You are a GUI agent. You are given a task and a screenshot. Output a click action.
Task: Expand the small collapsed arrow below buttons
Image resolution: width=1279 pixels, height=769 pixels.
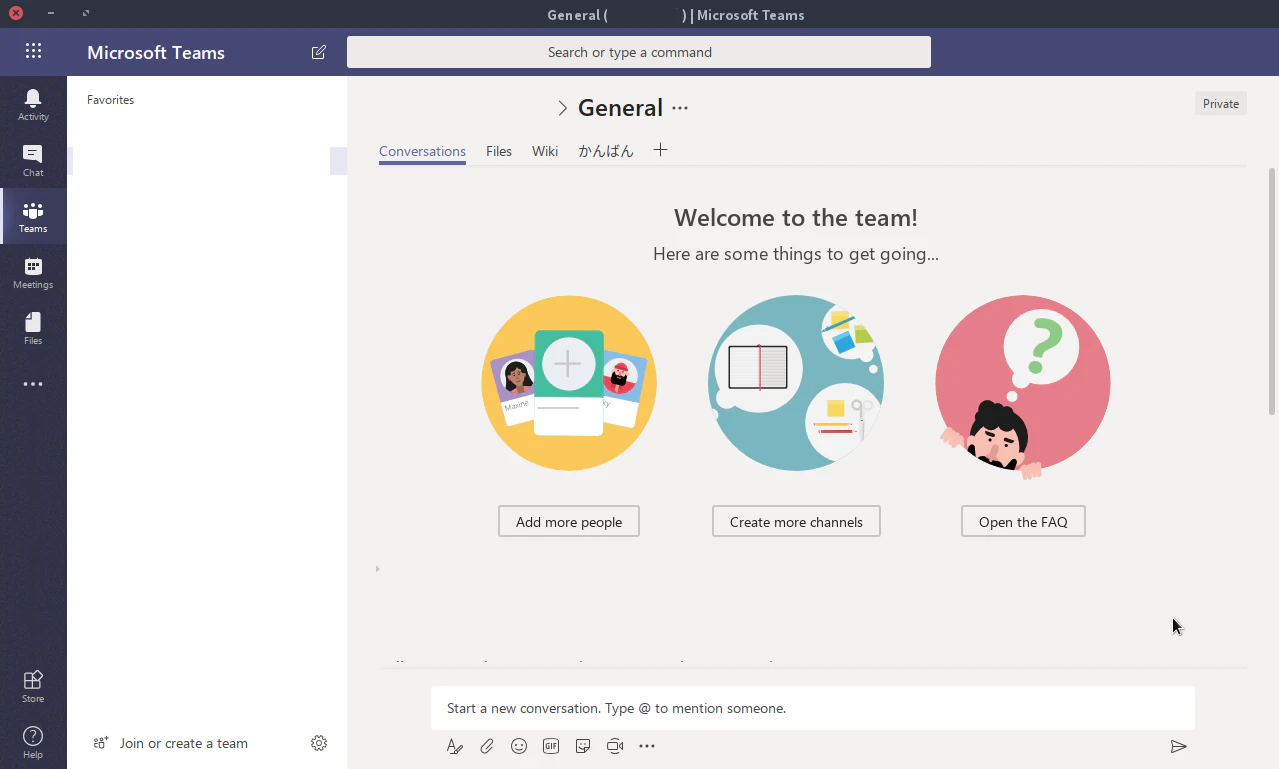click(378, 569)
